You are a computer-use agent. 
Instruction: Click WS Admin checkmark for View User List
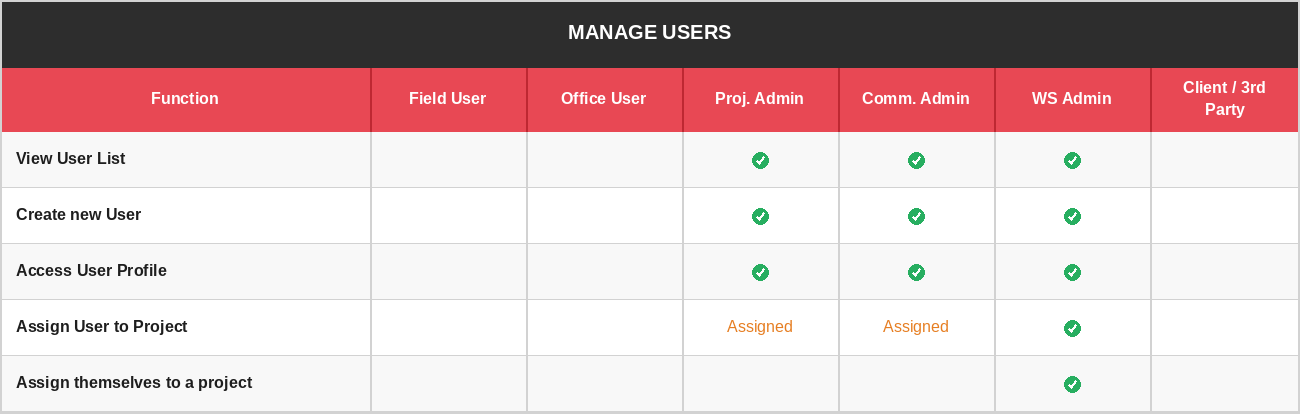(1072, 160)
